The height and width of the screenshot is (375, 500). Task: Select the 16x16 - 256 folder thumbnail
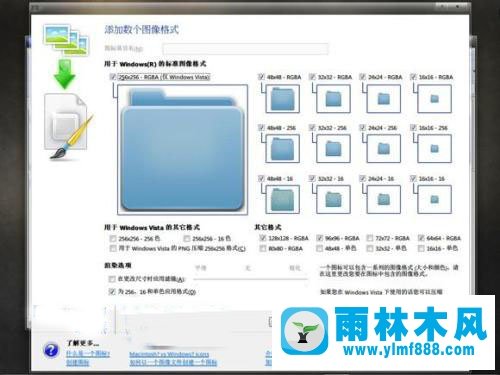[434, 149]
